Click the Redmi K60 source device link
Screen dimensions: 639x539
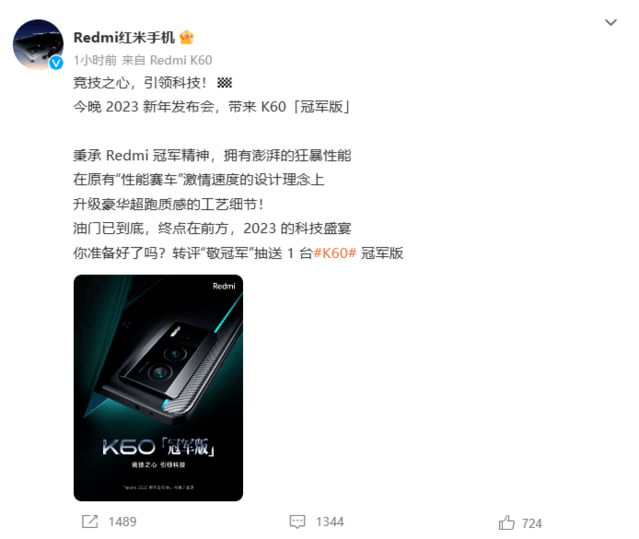tap(181, 60)
